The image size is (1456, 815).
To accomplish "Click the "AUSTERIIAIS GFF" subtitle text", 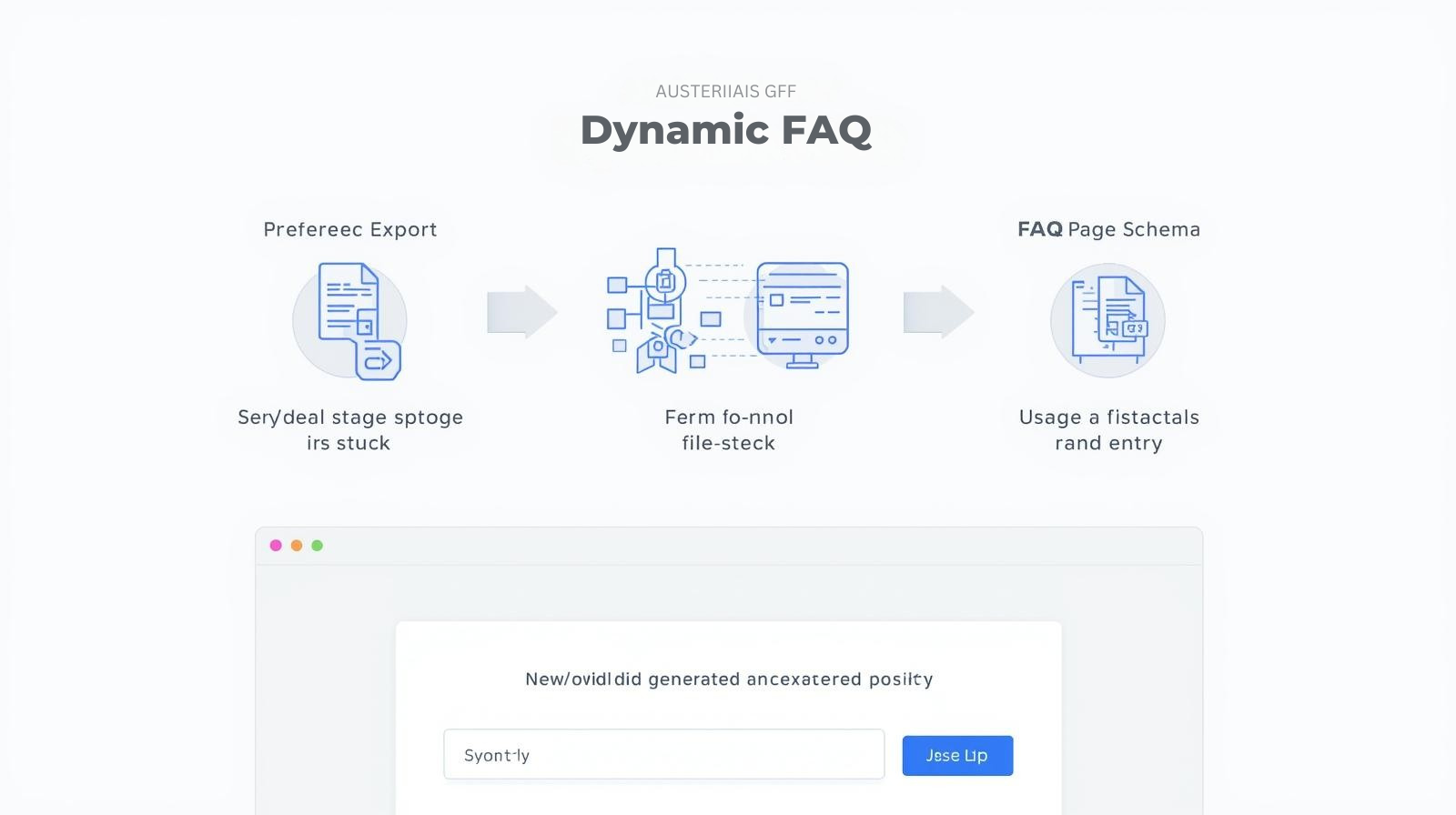I will click(726, 91).
